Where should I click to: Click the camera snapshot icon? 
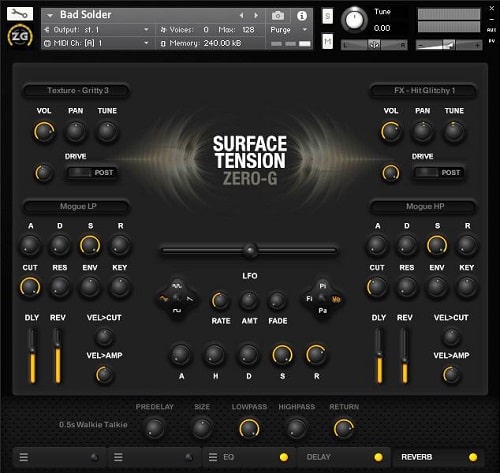pyautogui.click(x=278, y=15)
